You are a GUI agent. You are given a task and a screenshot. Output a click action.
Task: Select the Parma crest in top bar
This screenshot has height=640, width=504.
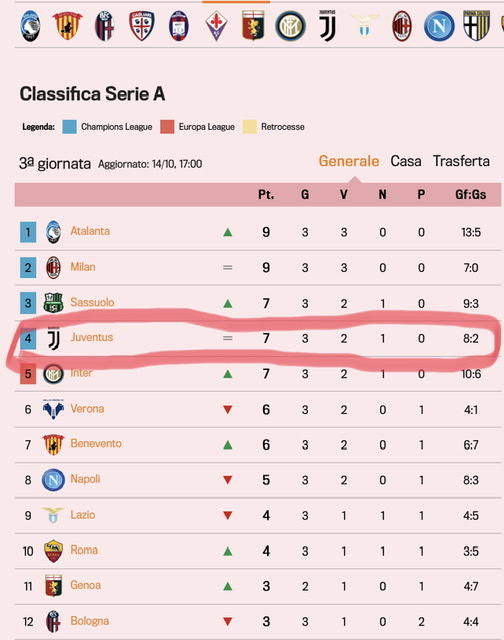(476, 25)
